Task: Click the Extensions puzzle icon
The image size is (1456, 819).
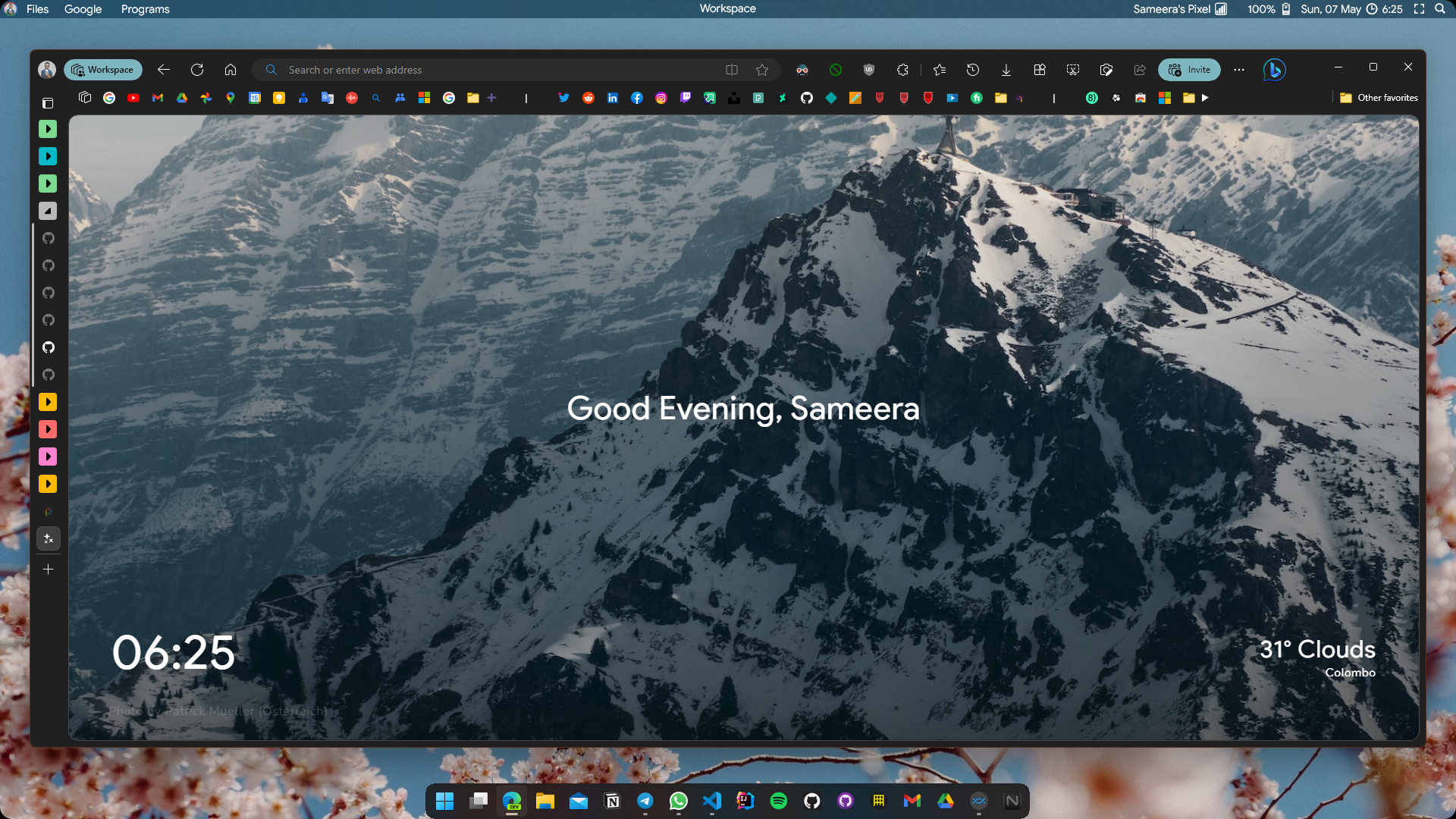Action: (x=902, y=70)
